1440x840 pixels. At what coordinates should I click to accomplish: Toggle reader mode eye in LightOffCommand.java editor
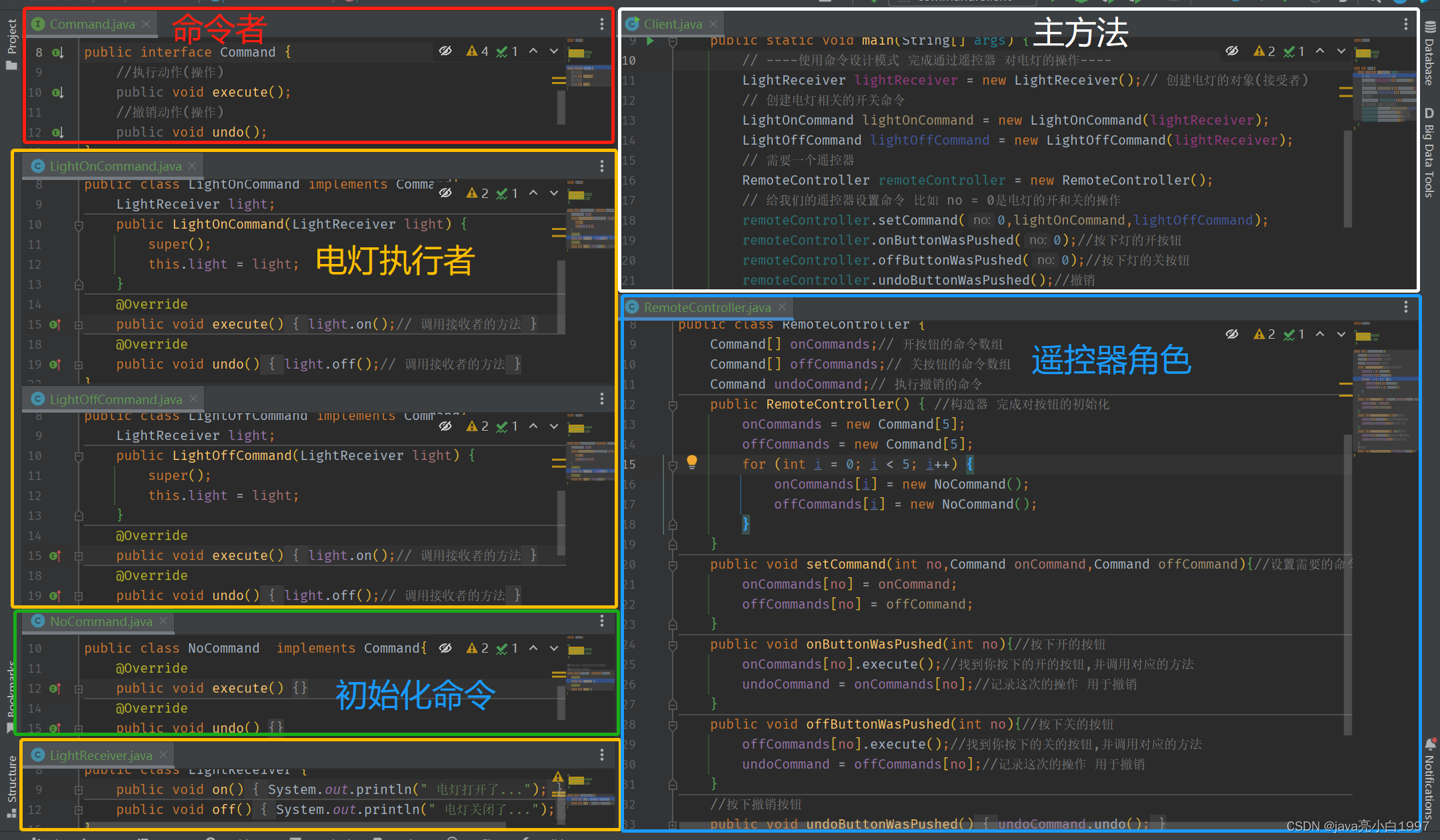point(445,426)
